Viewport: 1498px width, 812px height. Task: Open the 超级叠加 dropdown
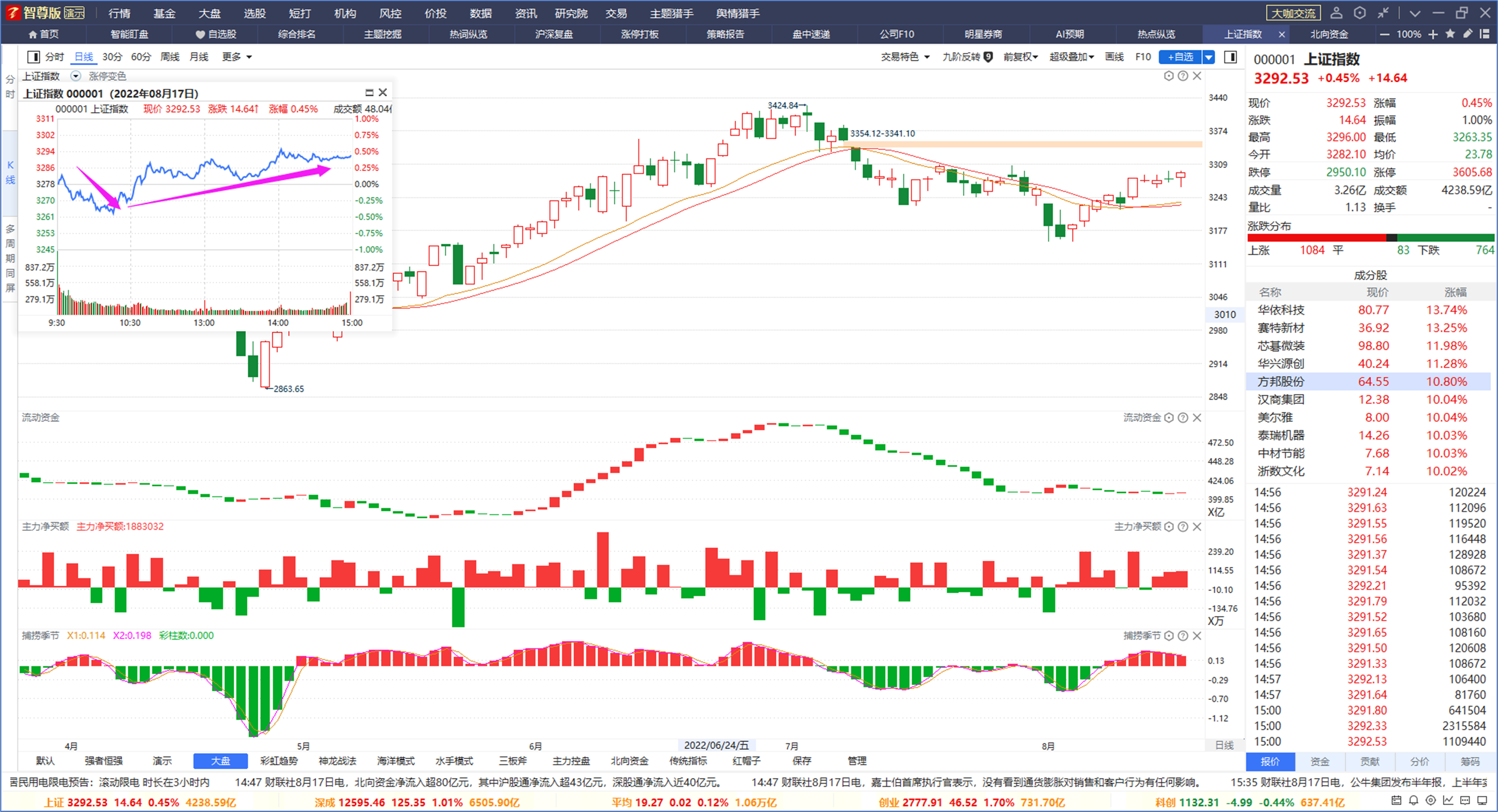pos(1071,56)
